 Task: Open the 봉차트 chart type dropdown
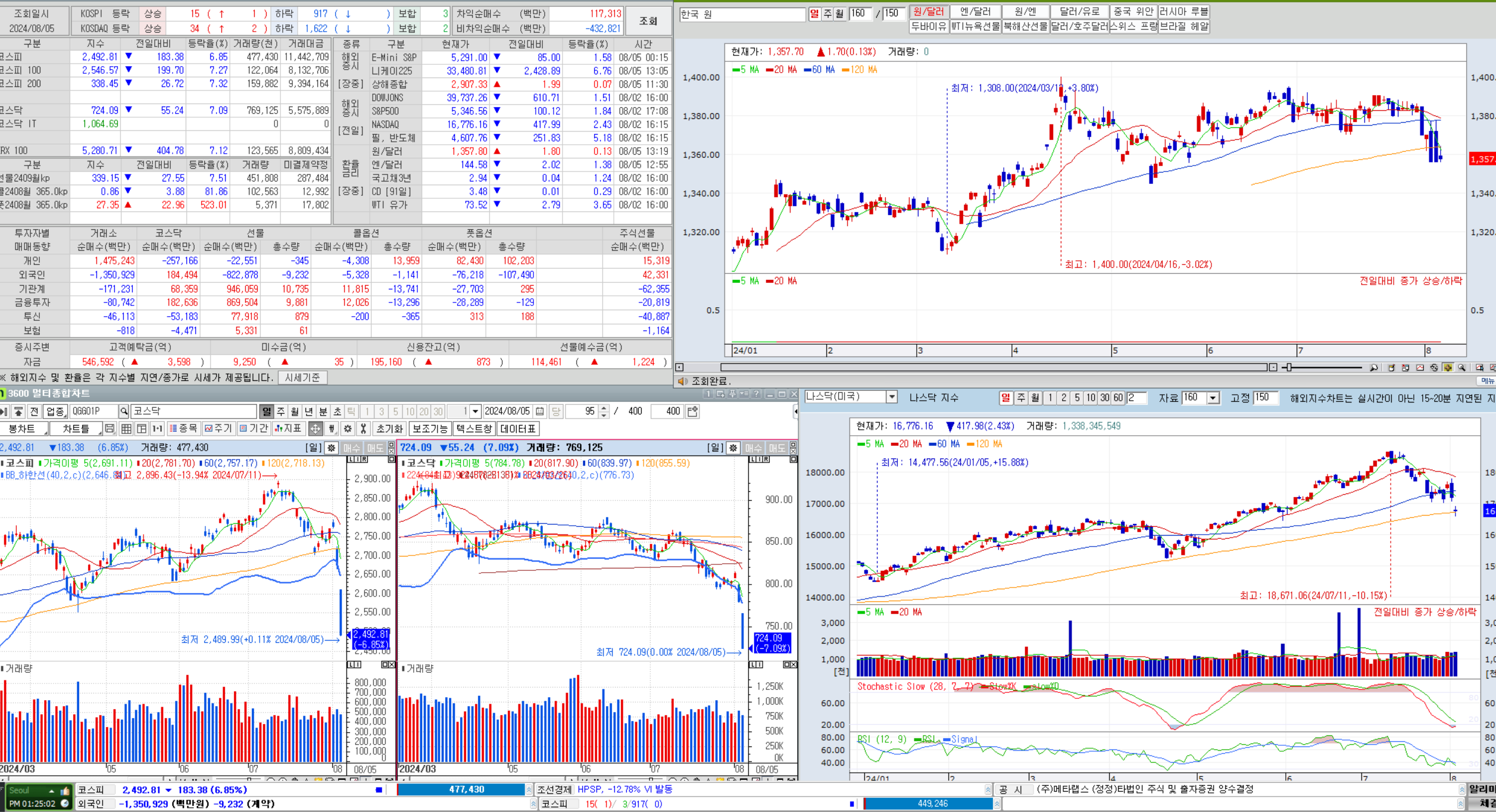pyautogui.click(x=23, y=429)
